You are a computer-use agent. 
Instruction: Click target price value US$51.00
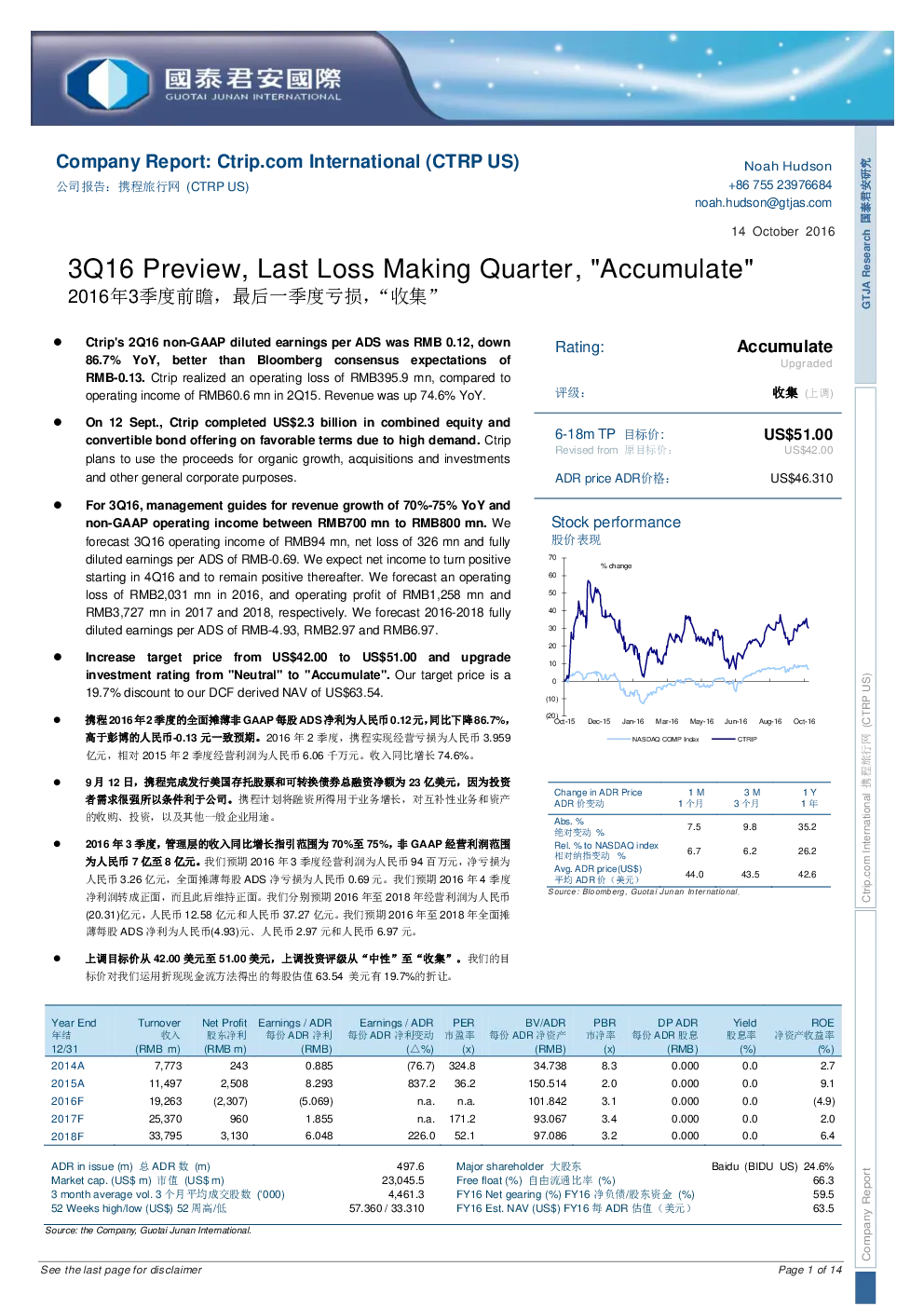[x=798, y=434]
